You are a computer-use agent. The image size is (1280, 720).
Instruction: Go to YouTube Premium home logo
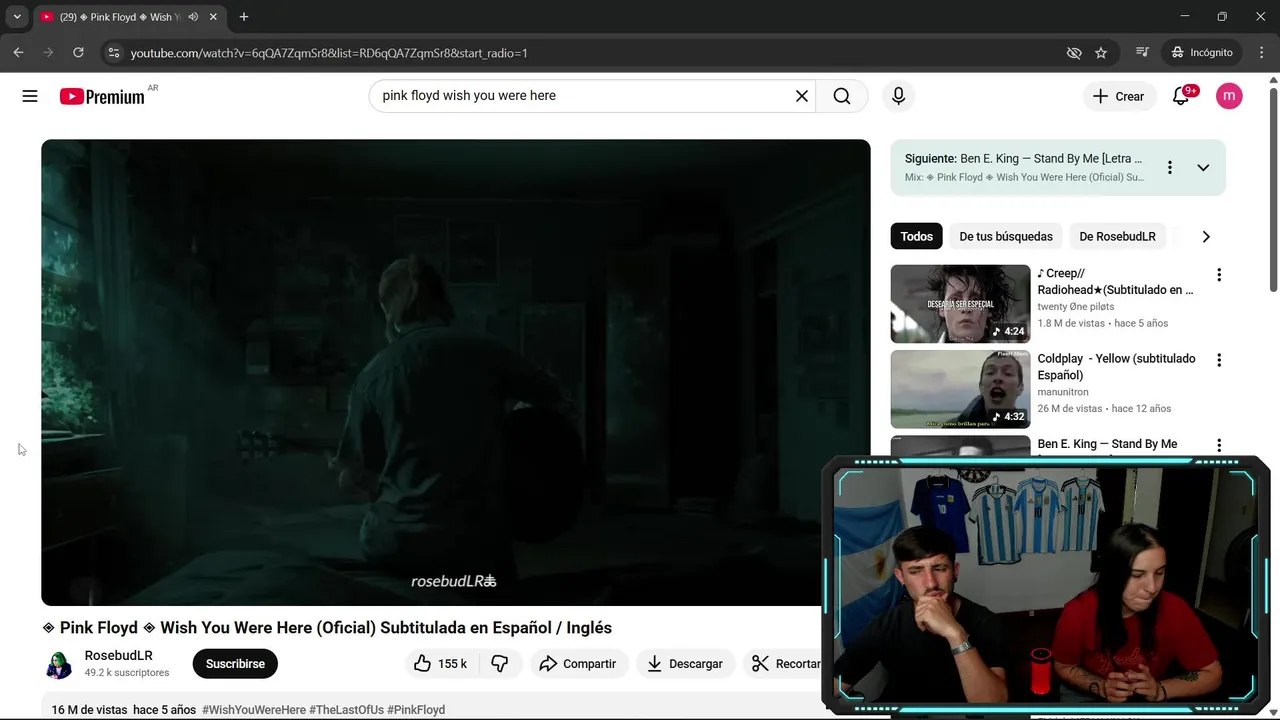click(x=102, y=96)
